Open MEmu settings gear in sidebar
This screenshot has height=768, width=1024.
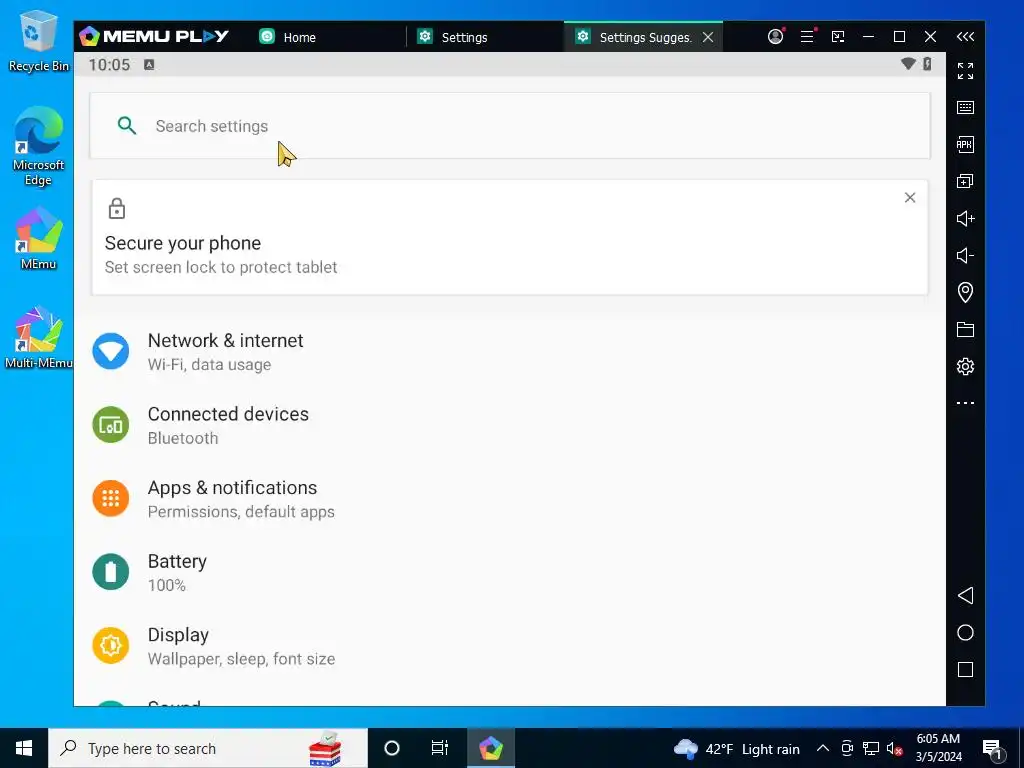pos(965,366)
